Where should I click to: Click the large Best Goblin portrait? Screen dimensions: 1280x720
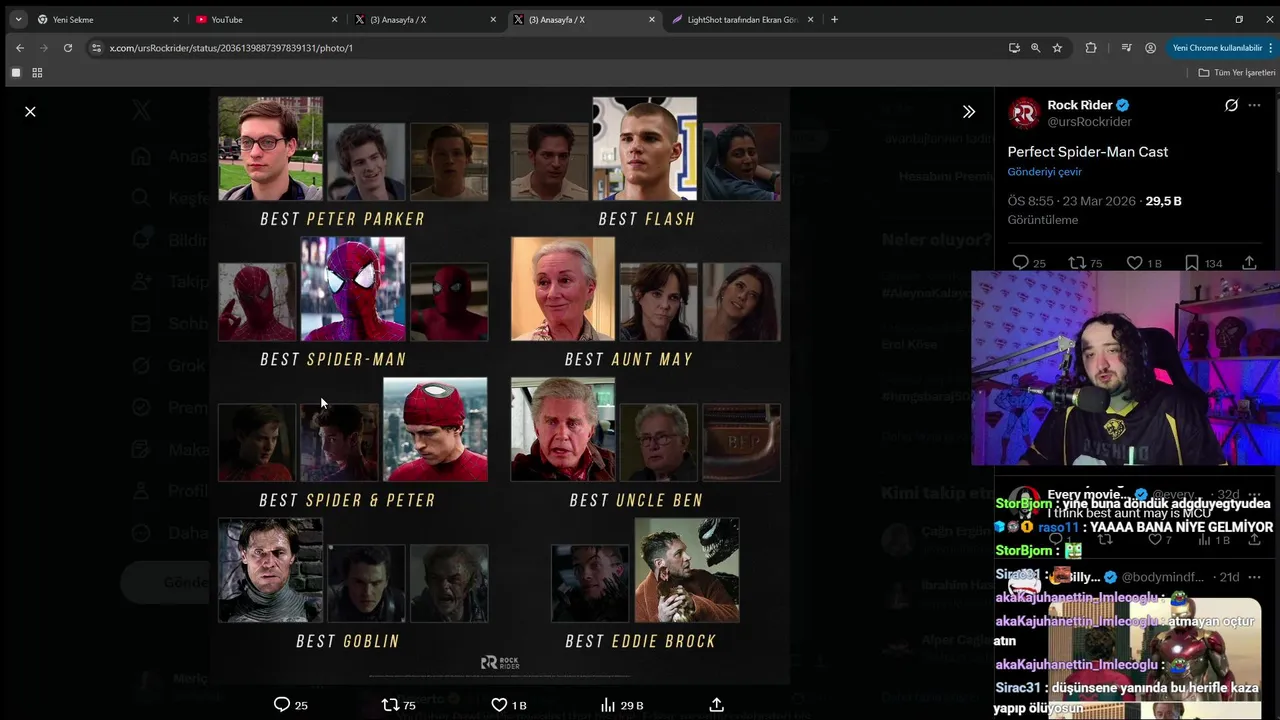tap(270, 570)
